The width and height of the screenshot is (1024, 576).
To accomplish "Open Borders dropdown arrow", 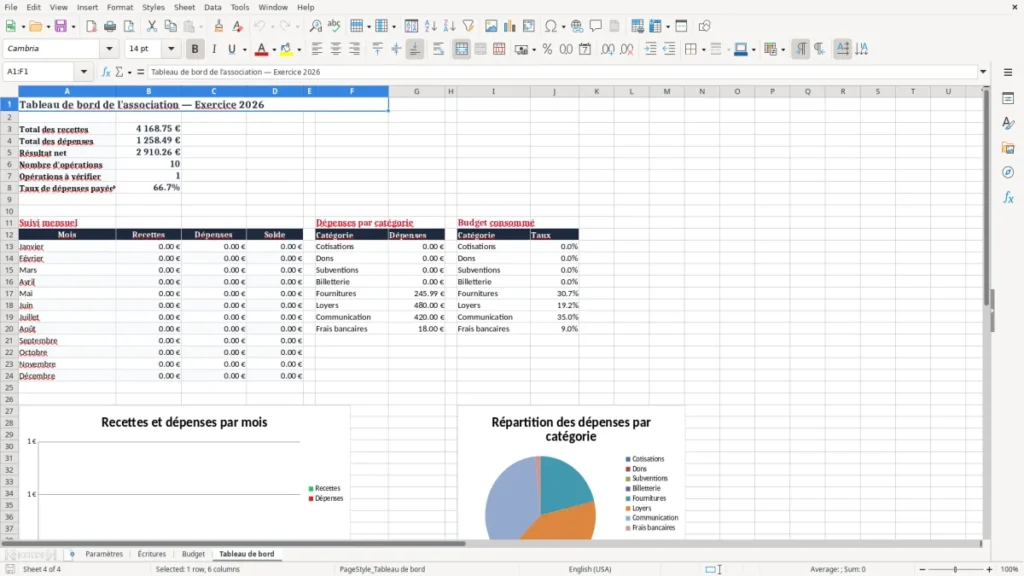I will coord(703,50).
